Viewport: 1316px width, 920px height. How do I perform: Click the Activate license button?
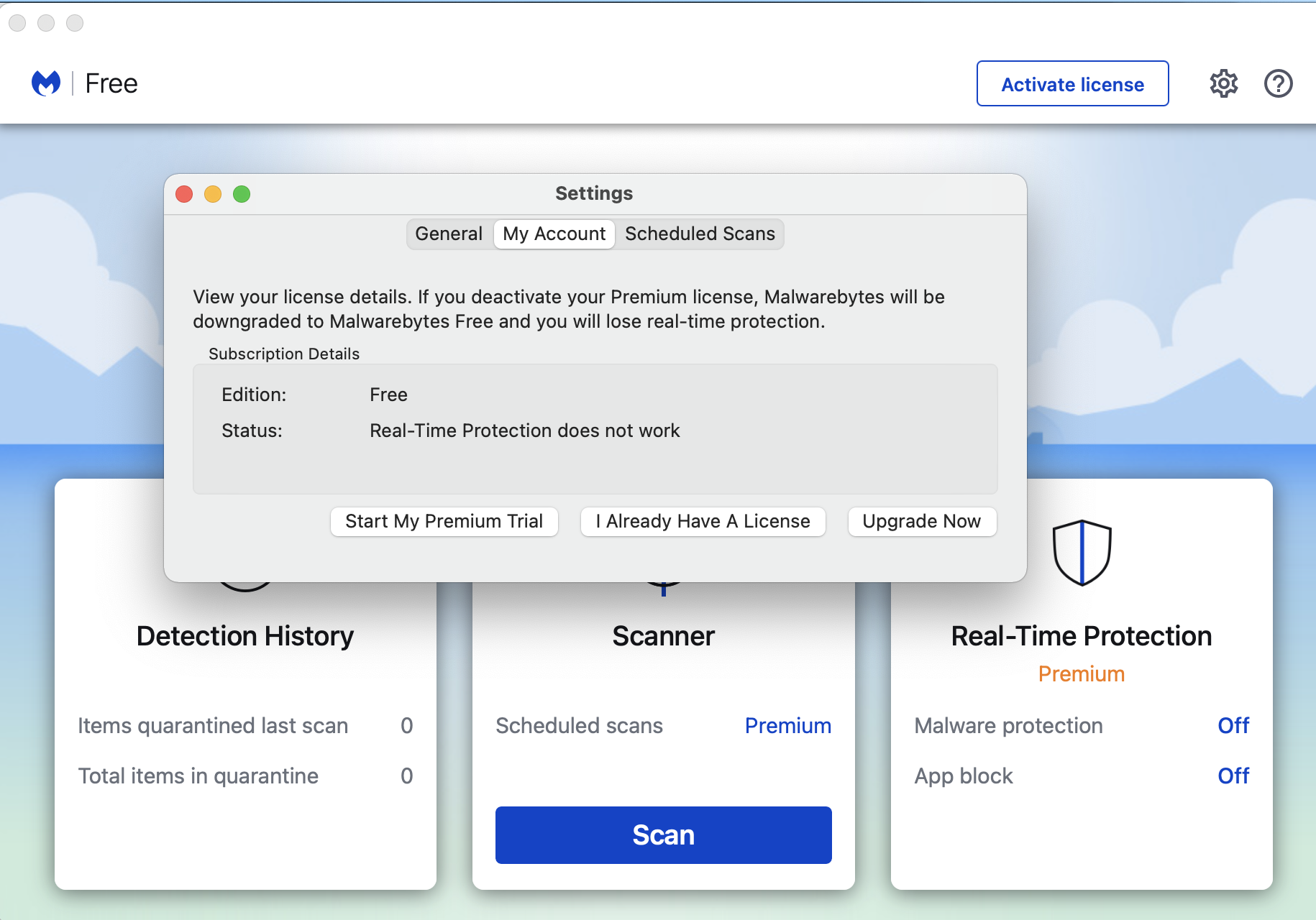[1072, 83]
